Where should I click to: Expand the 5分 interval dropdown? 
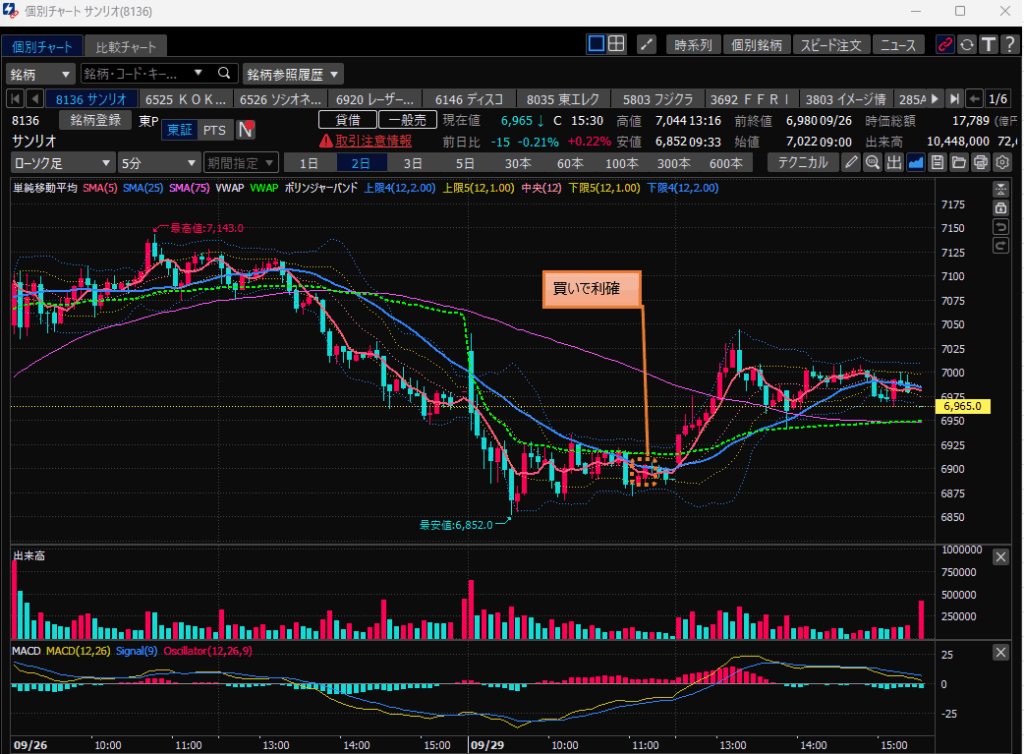tap(158, 163)
